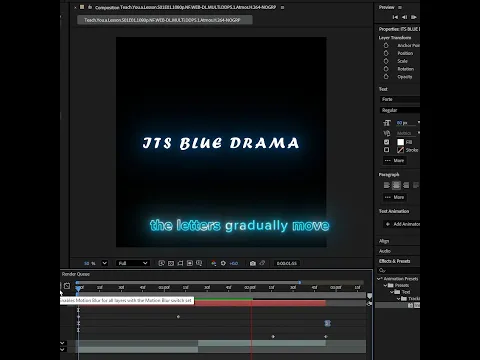Toggle the Fill checkbox
The width and height of the screenshot is (480, 360).
click(386, 142)
